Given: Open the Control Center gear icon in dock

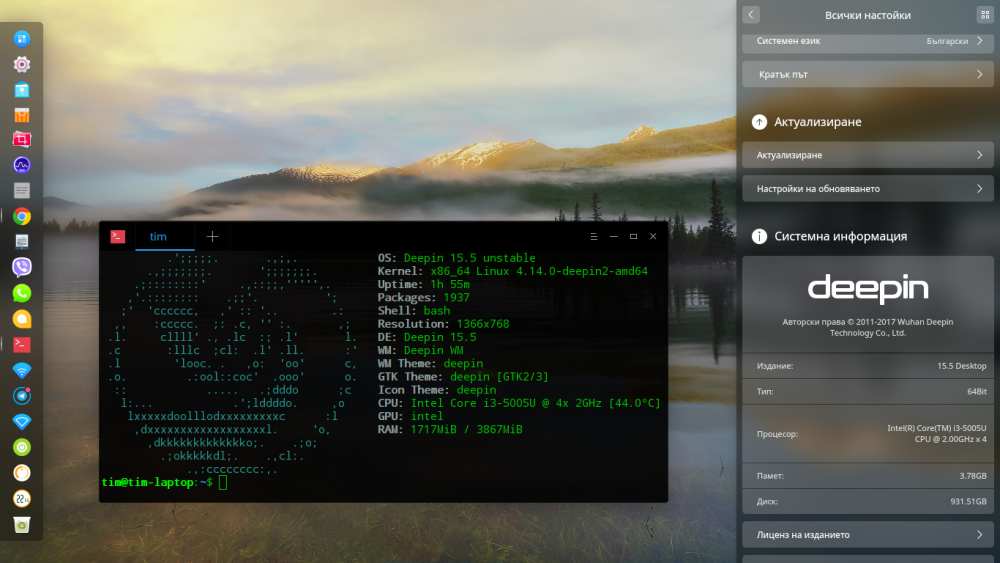Looking at the screenshot, I should pyautogui.click(x=22, y=64).
